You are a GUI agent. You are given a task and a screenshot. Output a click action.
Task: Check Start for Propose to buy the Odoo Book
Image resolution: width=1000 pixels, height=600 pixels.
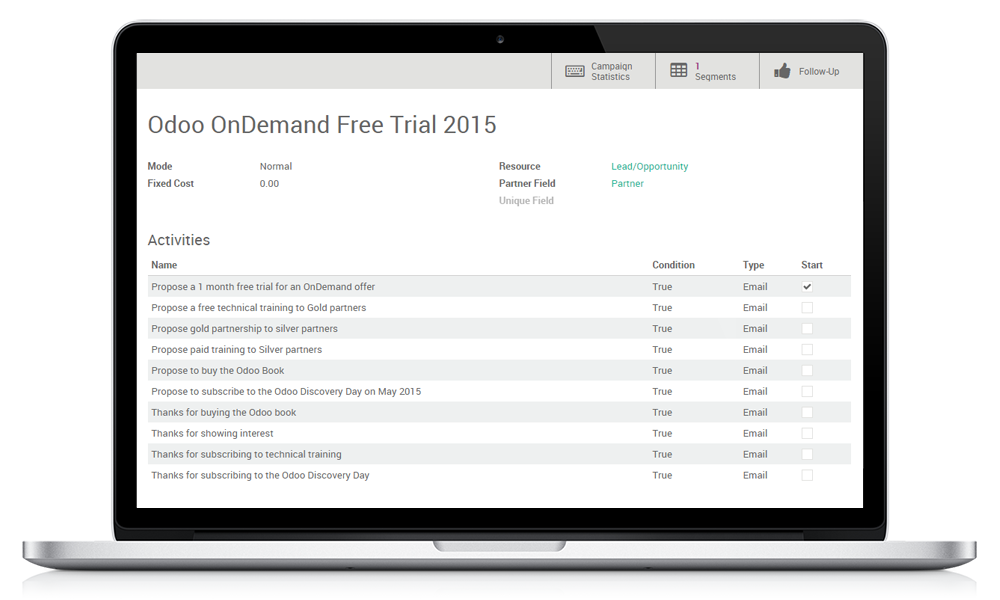pos(807,370)
